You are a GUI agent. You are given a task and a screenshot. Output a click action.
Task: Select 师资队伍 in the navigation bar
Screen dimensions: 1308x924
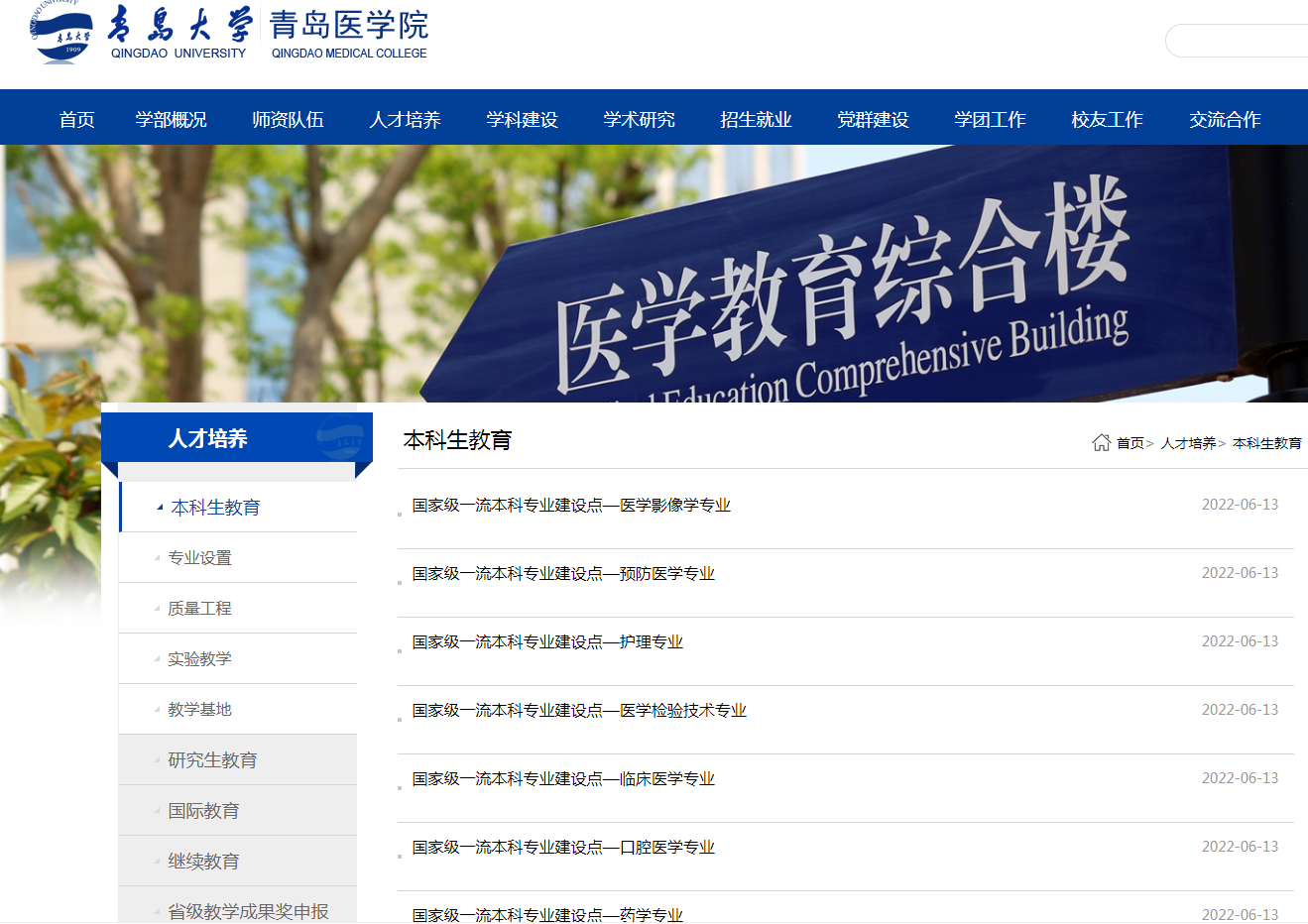point(288,120)
